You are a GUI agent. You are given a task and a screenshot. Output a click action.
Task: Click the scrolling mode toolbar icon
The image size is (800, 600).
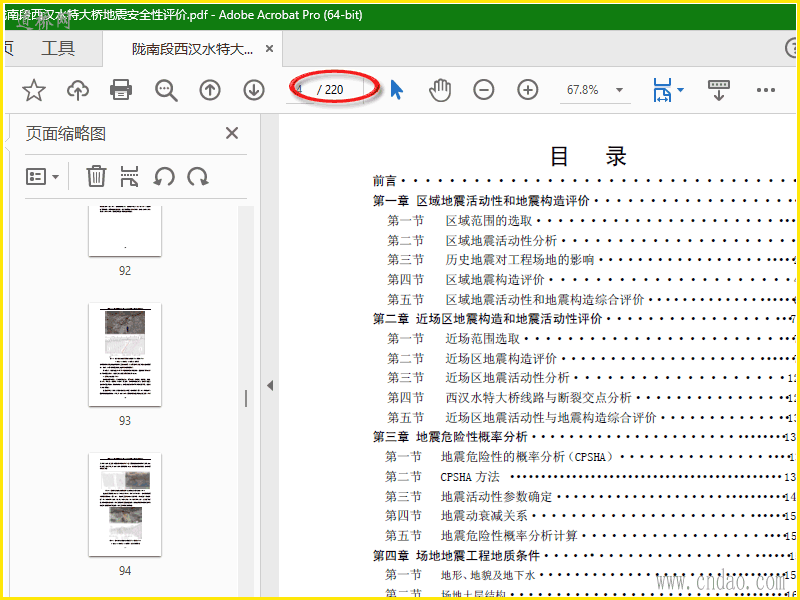click(719, 90)
